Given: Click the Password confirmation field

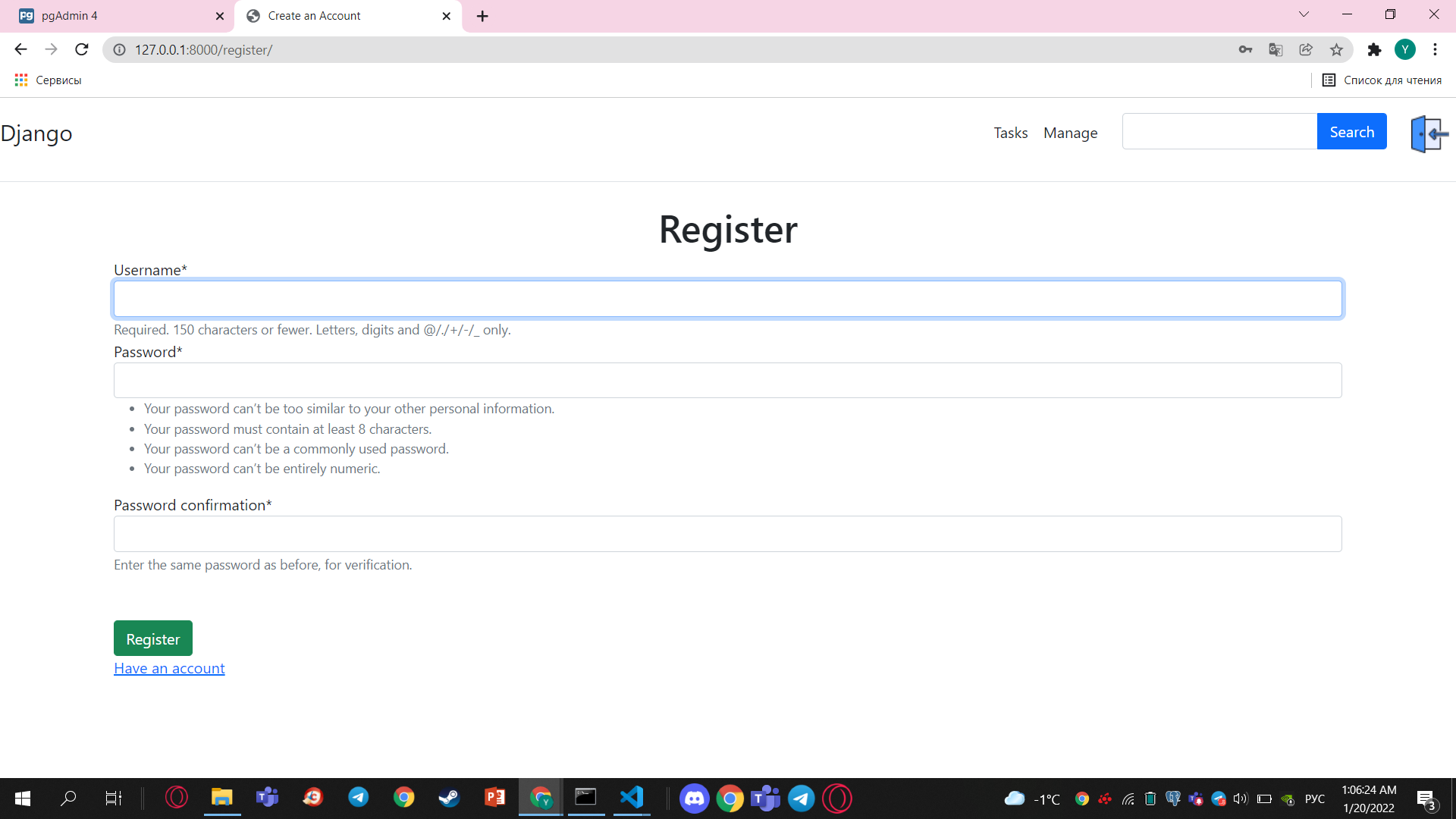Looking at the screenshot, I should pyautogui.click(x=727, y=534).
